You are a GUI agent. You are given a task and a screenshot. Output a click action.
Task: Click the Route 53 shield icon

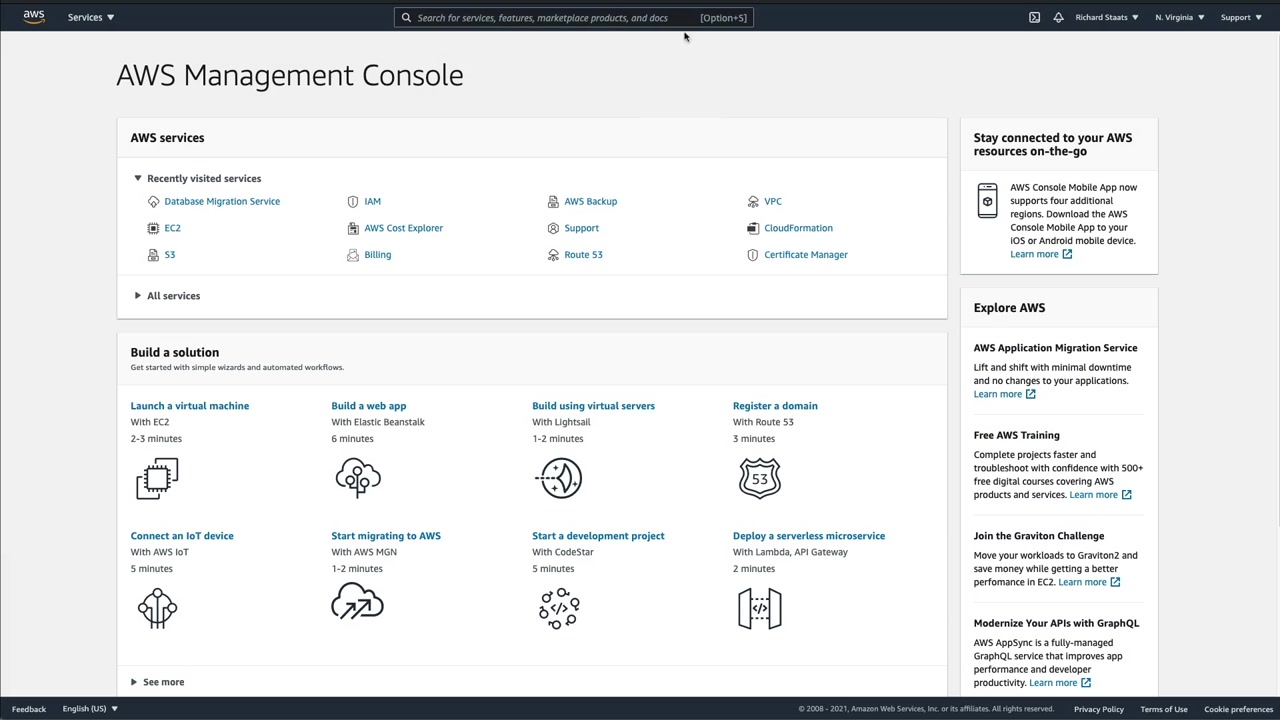pos(760,478)
